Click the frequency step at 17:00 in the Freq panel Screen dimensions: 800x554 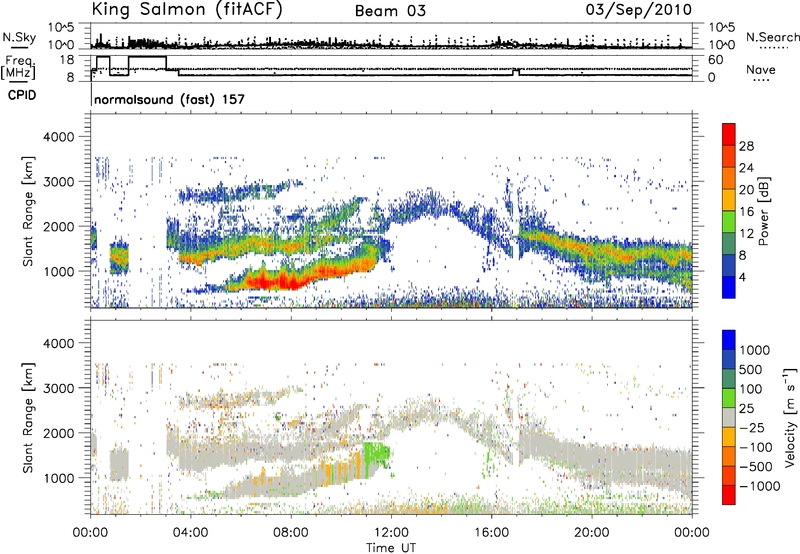[x=516, y=72]
